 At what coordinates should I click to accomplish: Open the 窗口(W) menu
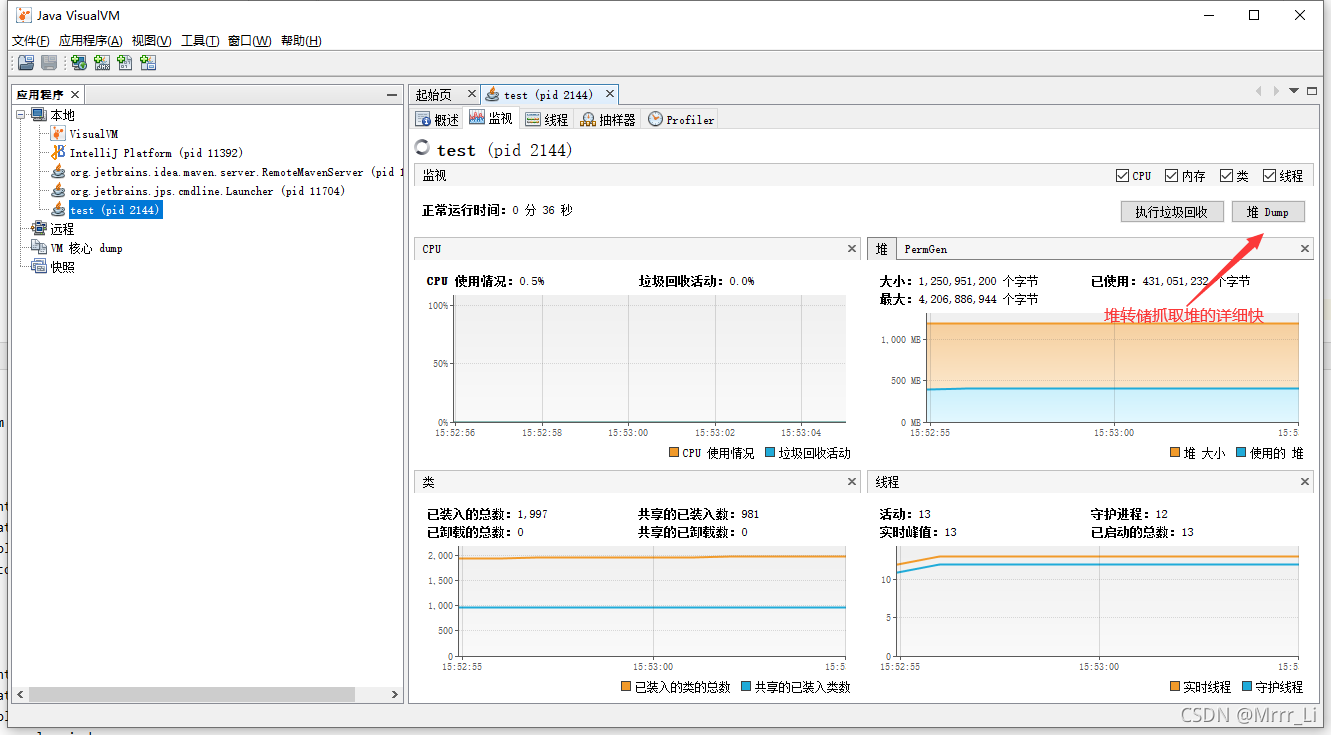[x=249, y=41]
